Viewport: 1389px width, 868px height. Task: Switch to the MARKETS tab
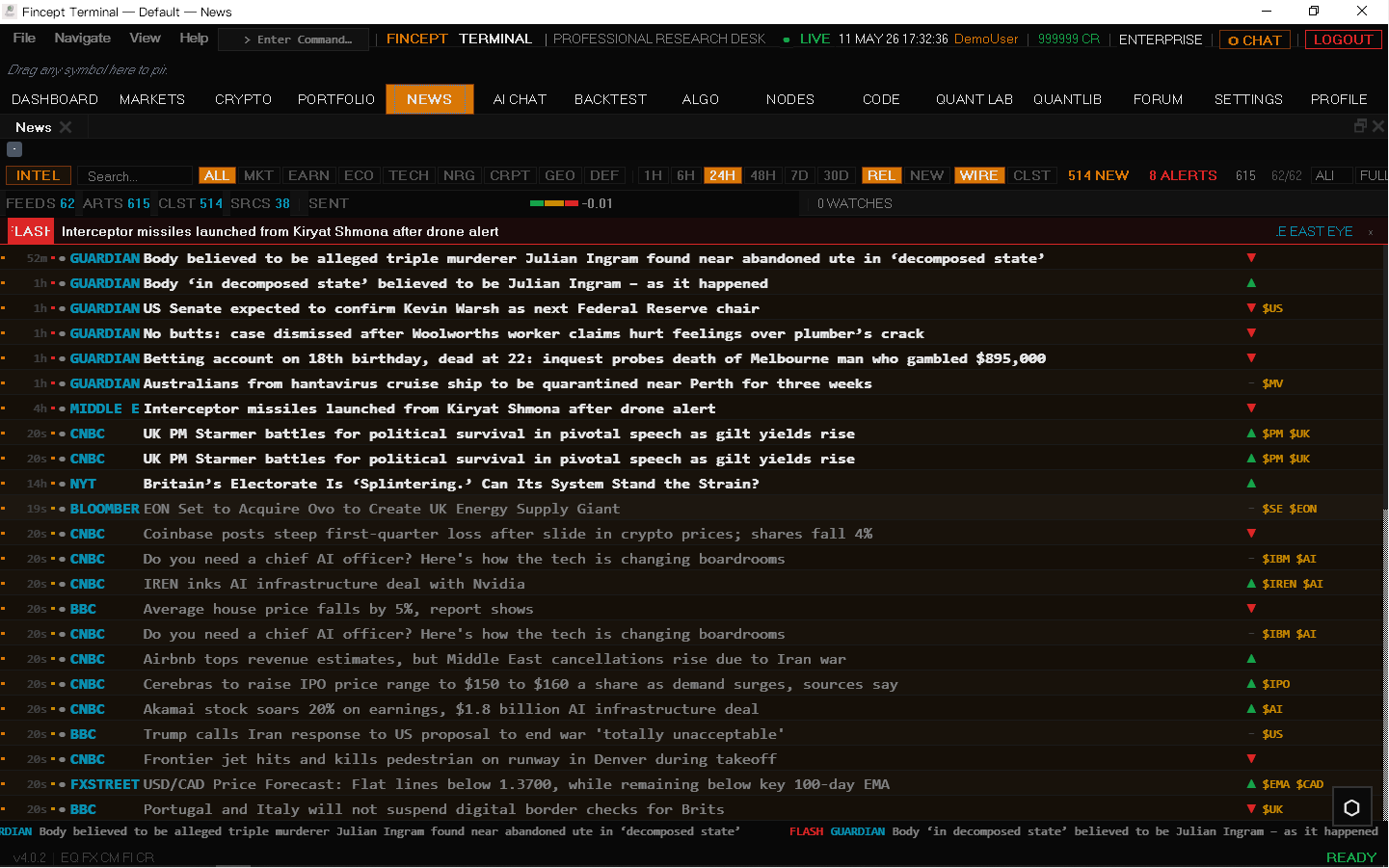tap(152, 99)
